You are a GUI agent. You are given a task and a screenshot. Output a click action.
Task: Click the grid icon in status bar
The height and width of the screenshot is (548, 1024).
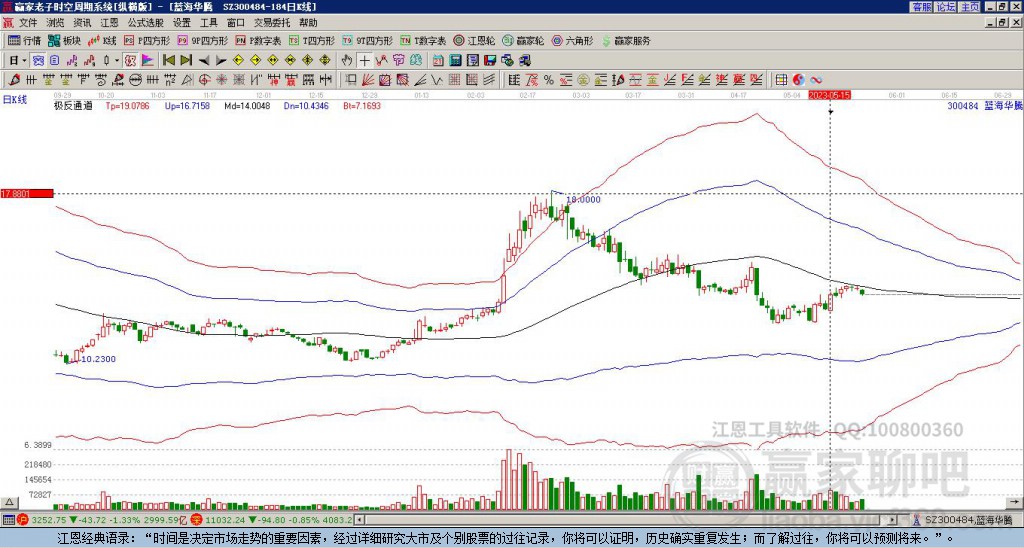click(8, 521)
